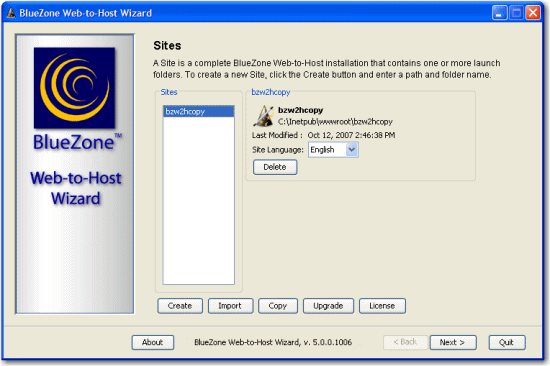Go to the Next wizard page
Screen dimensions: 550x366
(x=453, y=342)
